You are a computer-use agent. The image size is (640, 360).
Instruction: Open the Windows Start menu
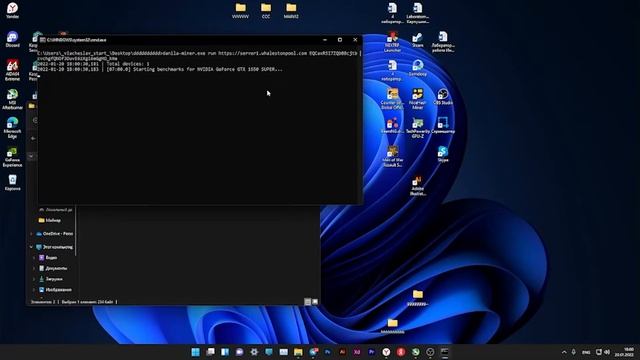[x=196, y=352]
